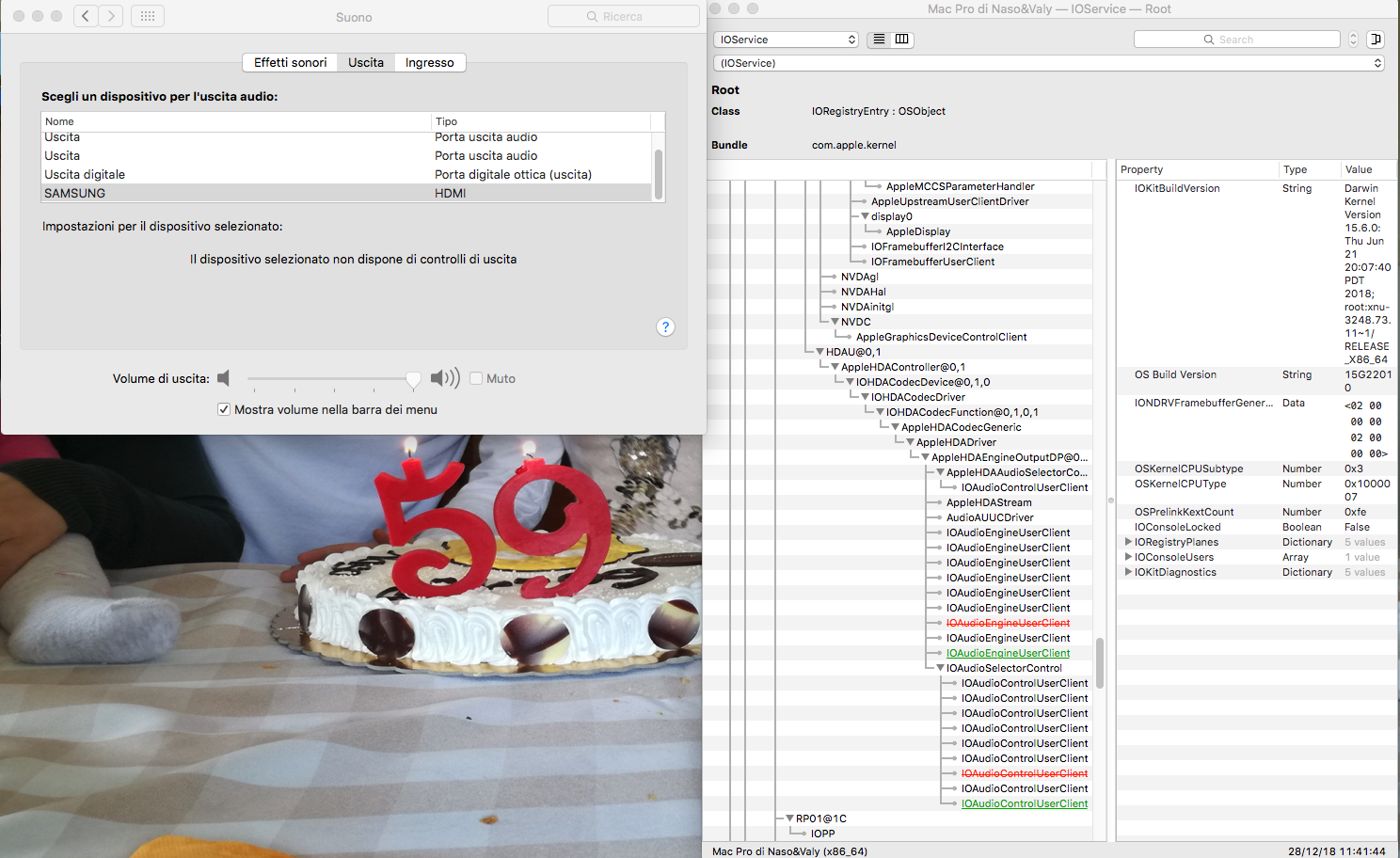Switch to the Uscita tab

click(366, 62)
